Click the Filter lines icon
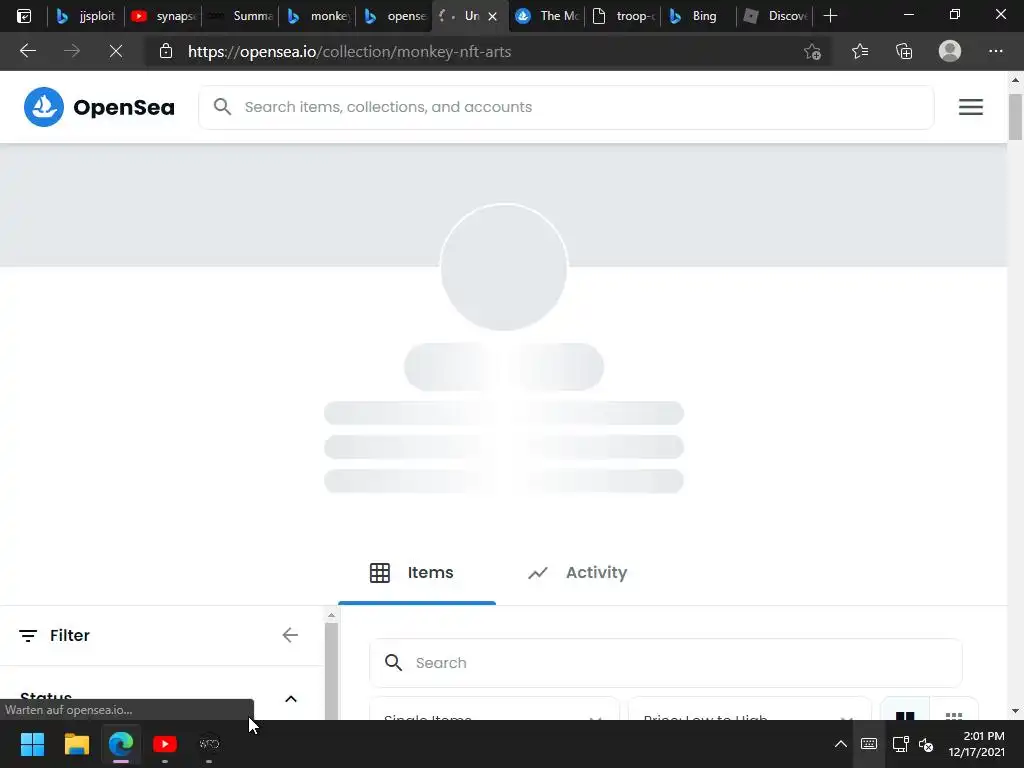This screenshot has height=768, width=1024. pyautogui.click(x=27, y=635)
